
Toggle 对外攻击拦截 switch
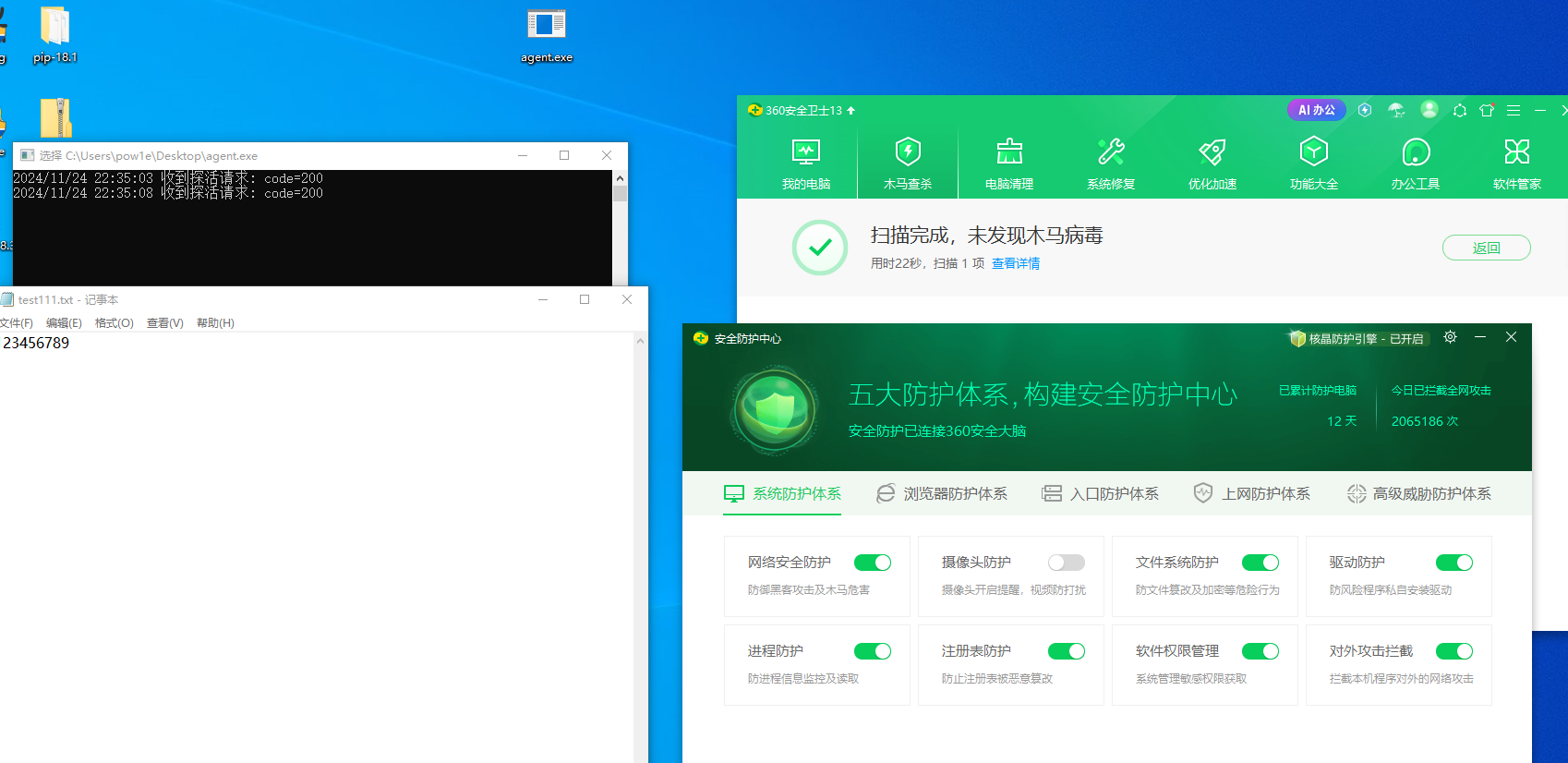(x=1454, y=651)
